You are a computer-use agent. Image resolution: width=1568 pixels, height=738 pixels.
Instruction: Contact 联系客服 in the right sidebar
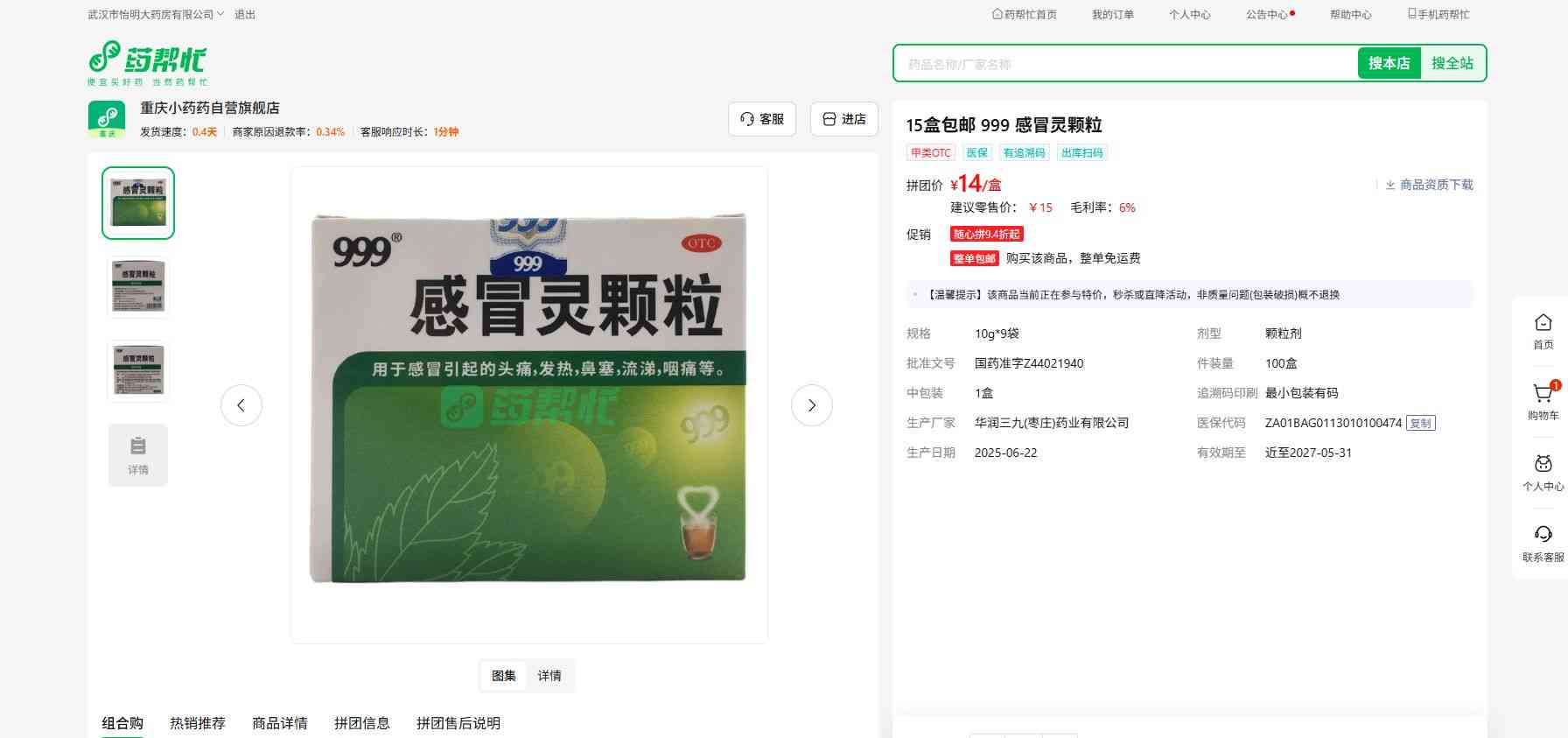[x=1543, y=544]
